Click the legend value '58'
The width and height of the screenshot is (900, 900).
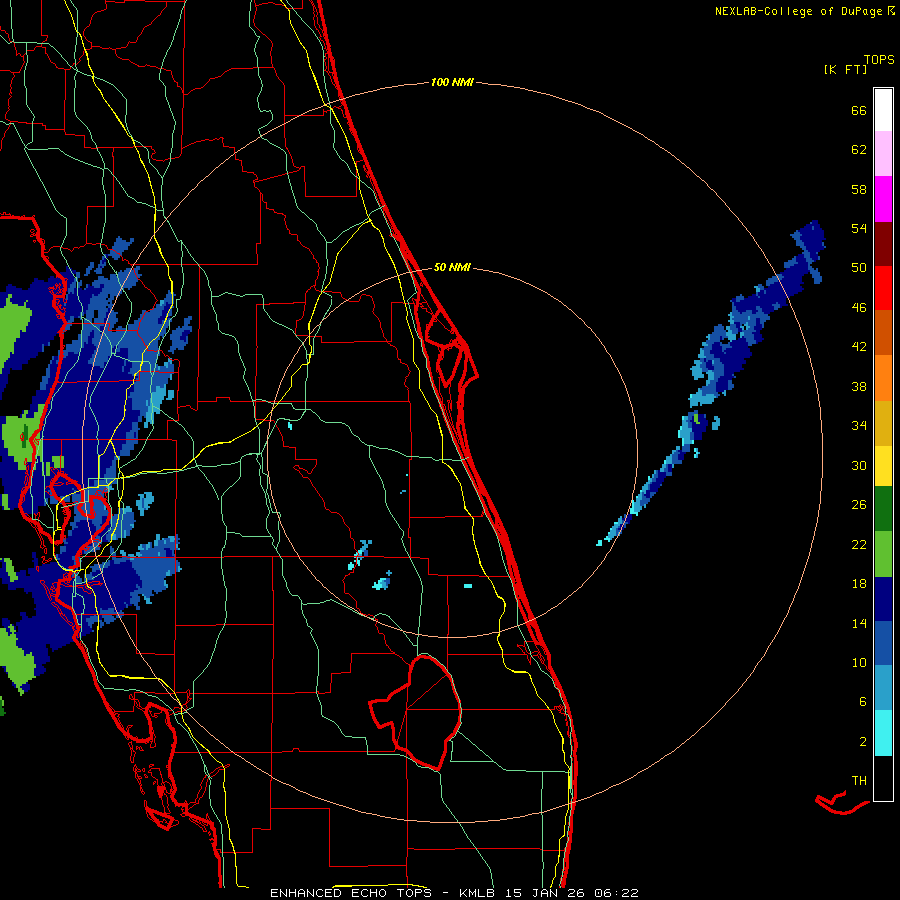click(859, 189)
